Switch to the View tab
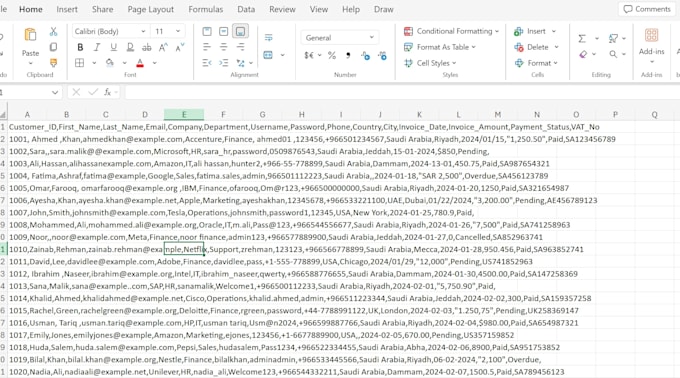Viewport: 680px width, 378px height. coord(319,9)
